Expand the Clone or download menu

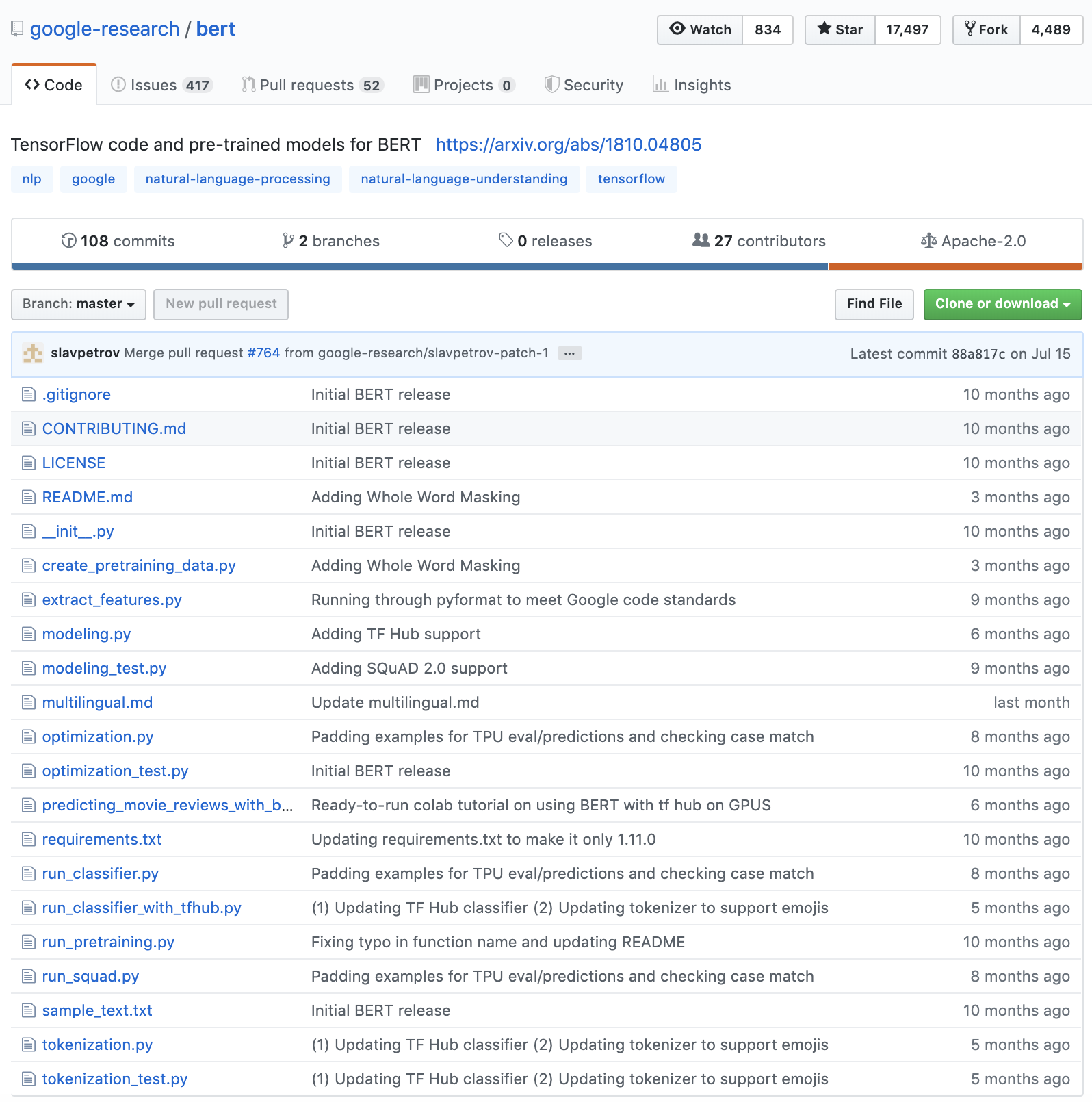coord(1002,304)
